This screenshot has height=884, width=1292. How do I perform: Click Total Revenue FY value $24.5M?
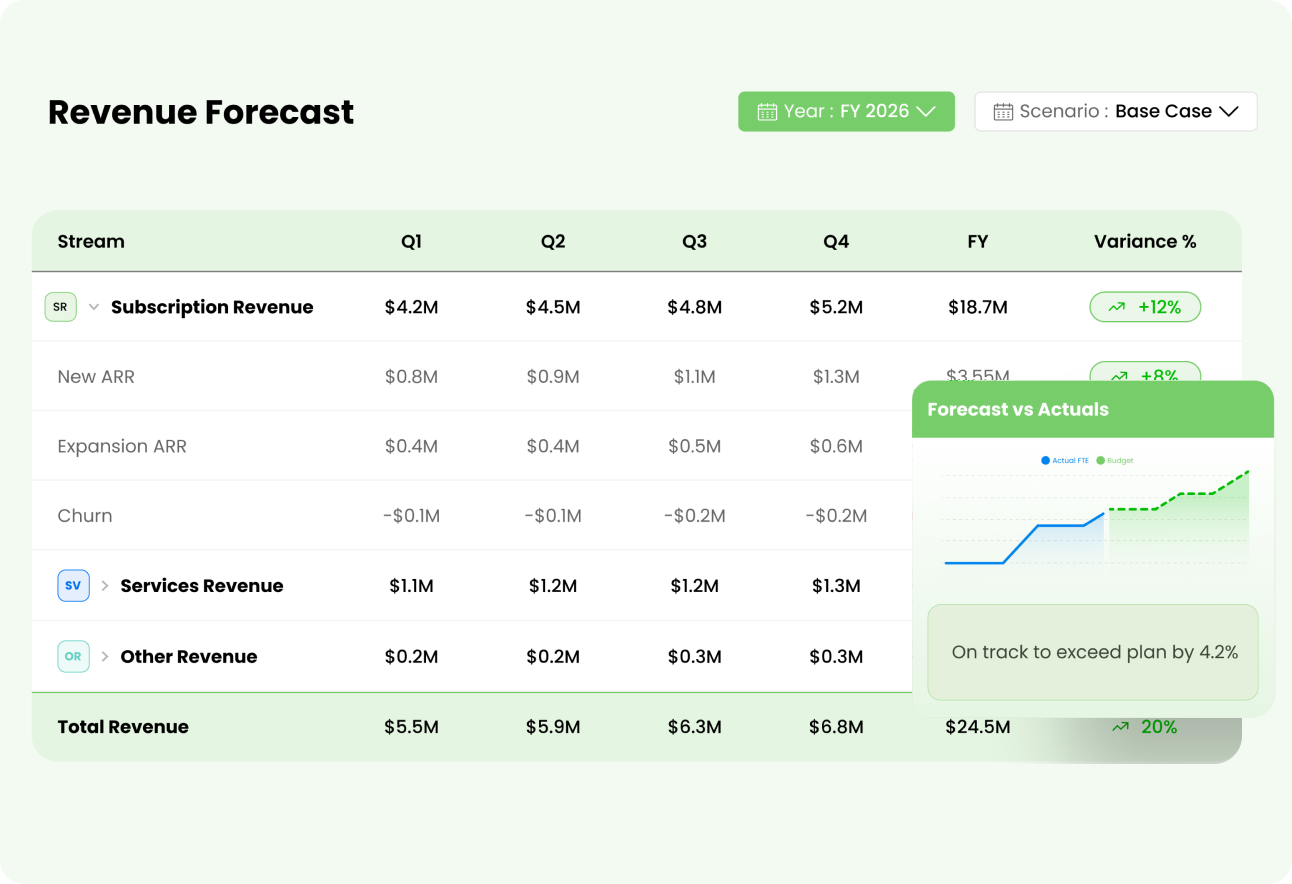click(978, 727)
